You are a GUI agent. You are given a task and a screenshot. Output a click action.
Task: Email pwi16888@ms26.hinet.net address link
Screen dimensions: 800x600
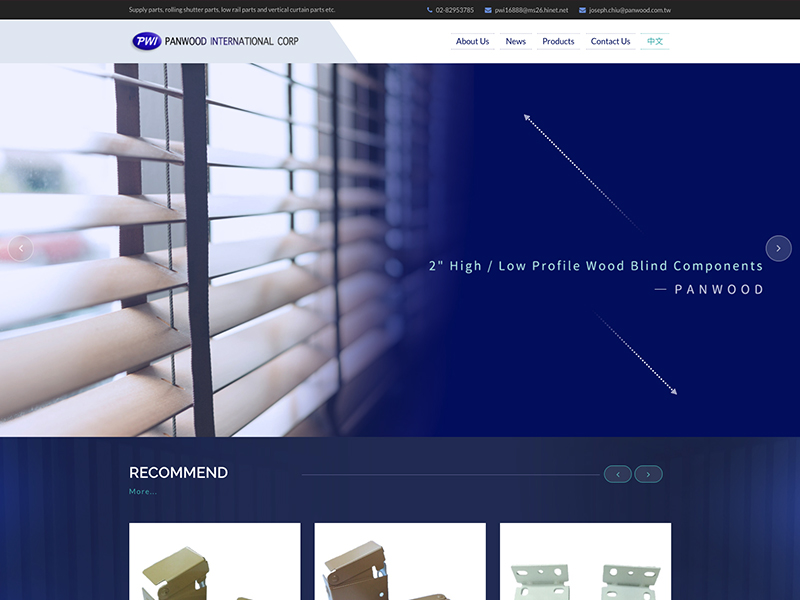pos(531,10)
